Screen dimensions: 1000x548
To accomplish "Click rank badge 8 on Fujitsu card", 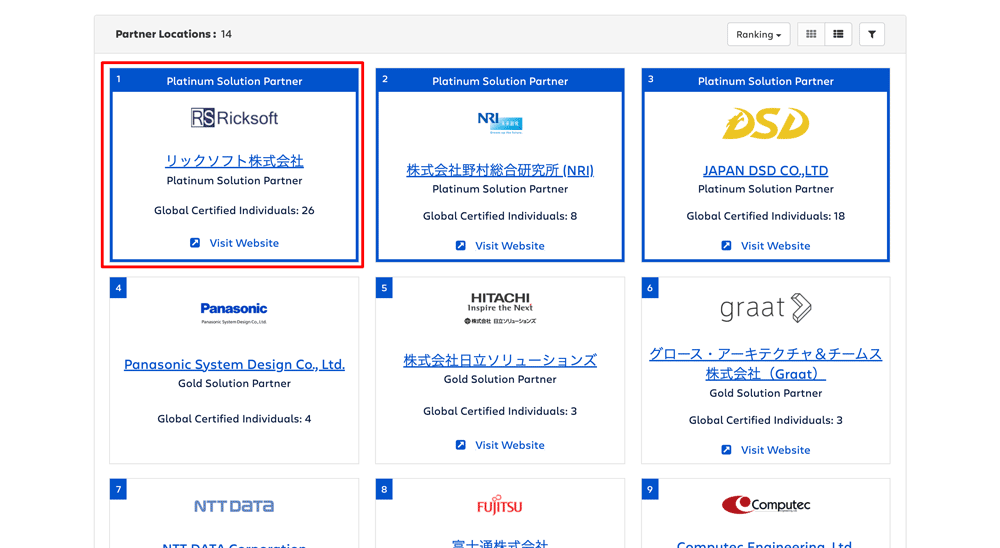I will click(384, 489).
